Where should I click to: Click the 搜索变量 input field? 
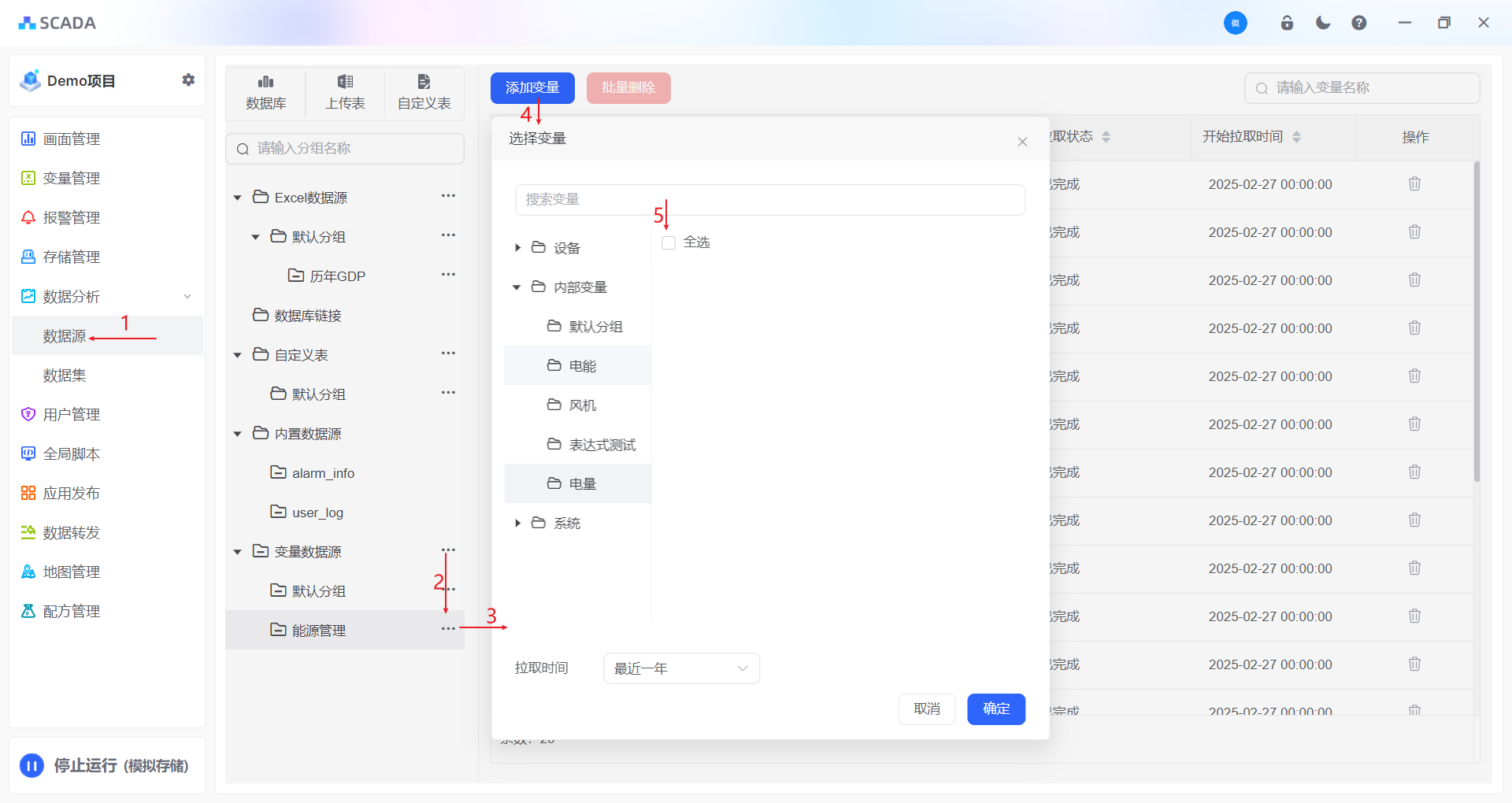pyautogui.click(x=769, y=200)
